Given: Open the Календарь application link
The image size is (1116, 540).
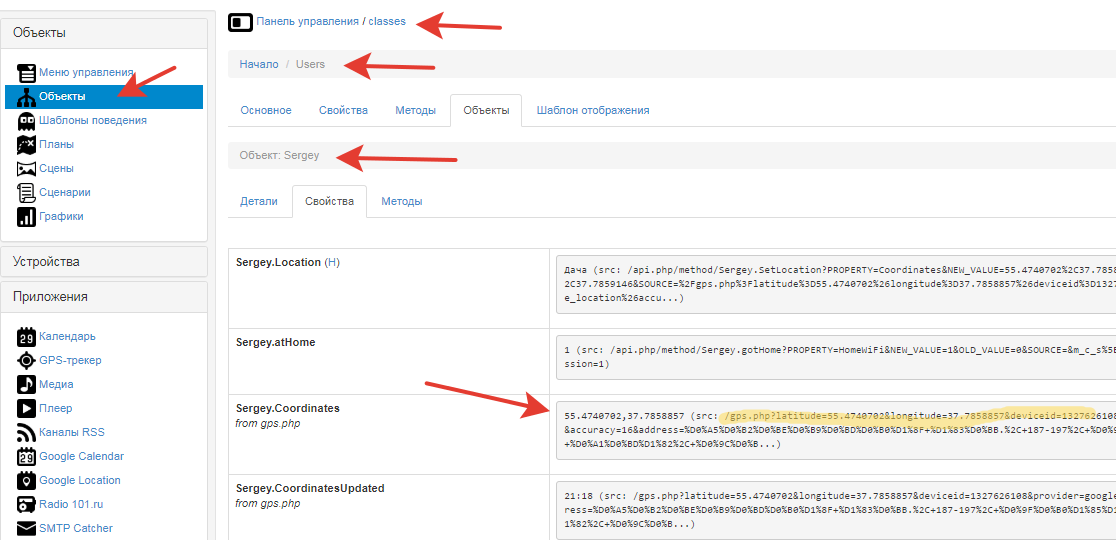Looking at the screenshot, I should click(67, 337).
